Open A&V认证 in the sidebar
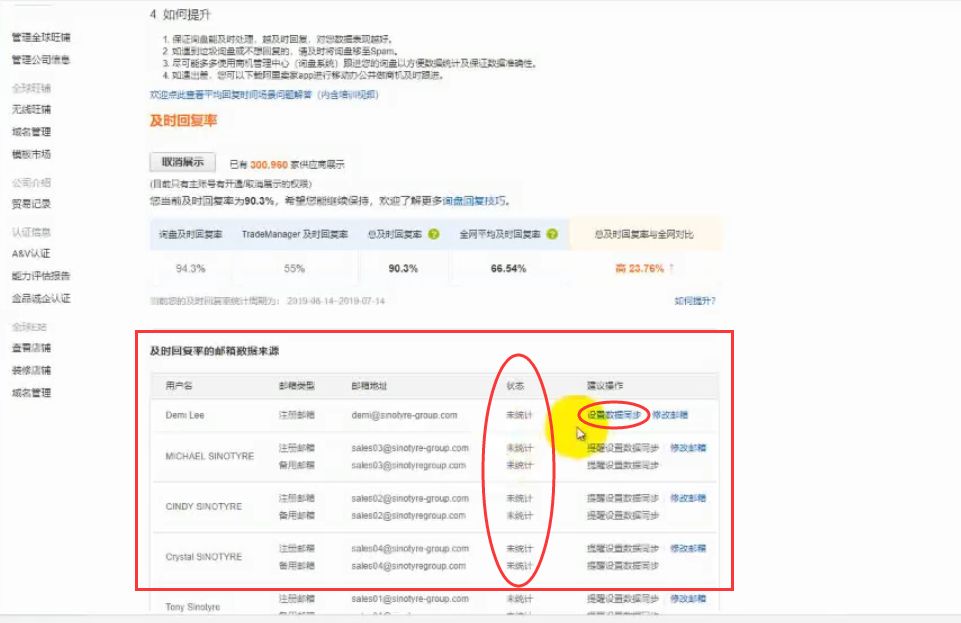Viewport: 961px width, 623px height. click(x=31, y=254)
